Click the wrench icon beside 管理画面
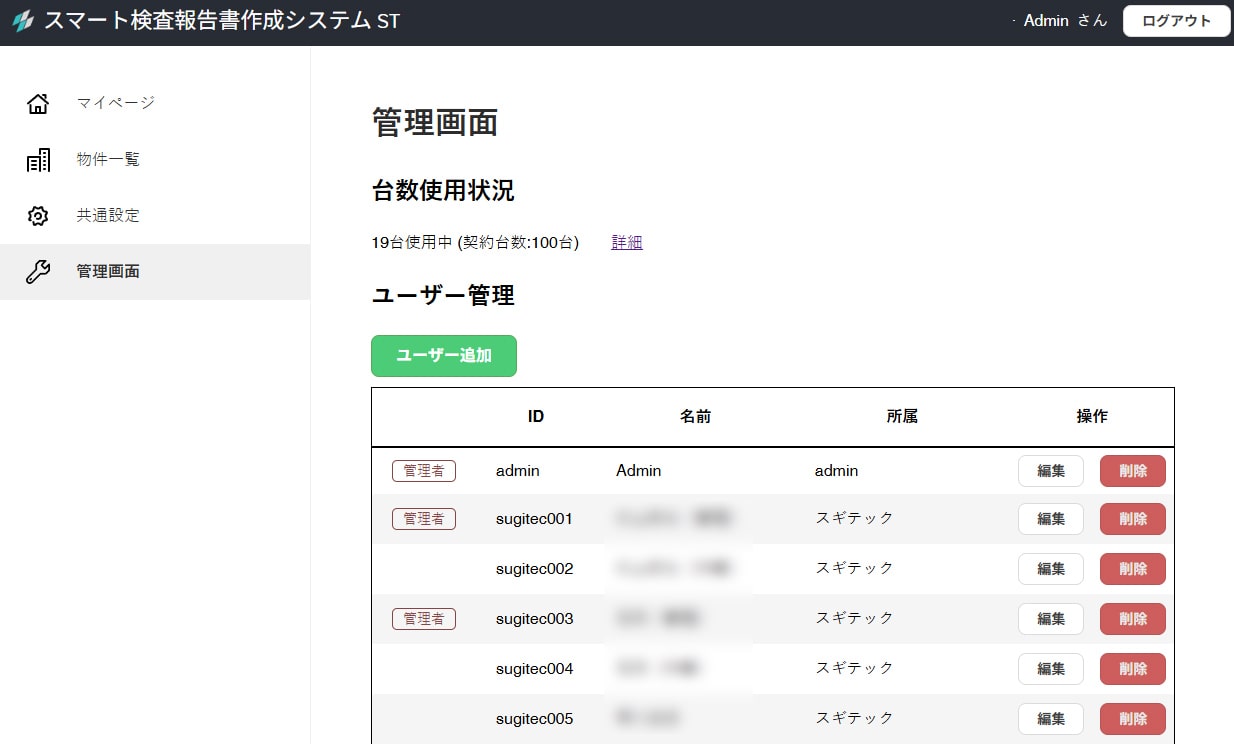 (x=38, y=272)
